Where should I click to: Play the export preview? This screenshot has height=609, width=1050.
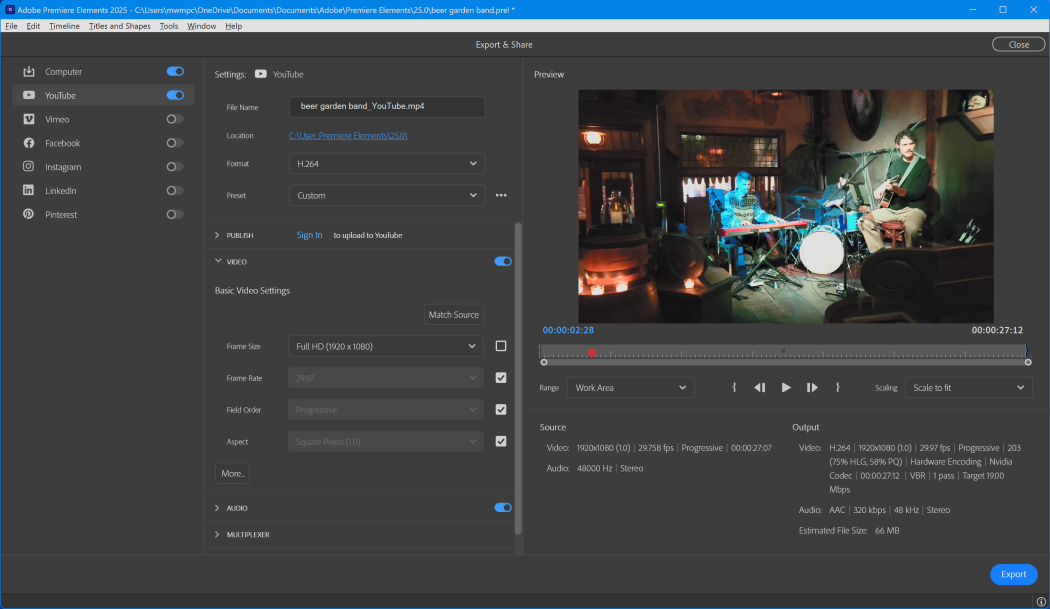[x=785, y=387]
